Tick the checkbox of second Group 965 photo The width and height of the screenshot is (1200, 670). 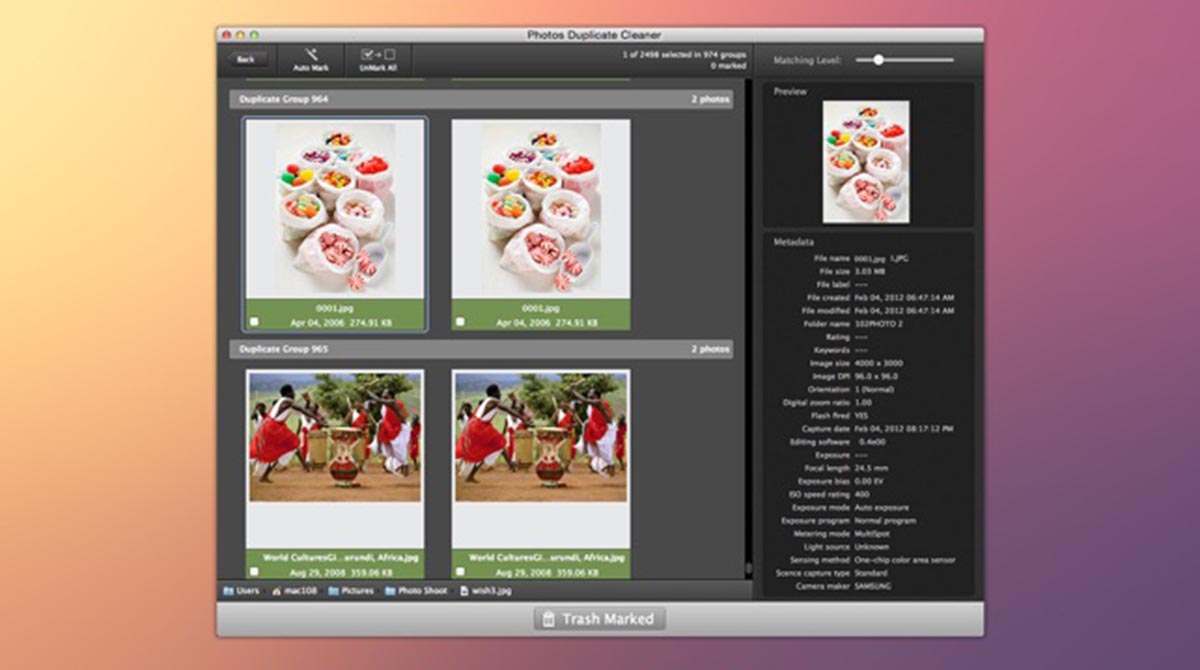pyautogui.click(x=460, y=571)
